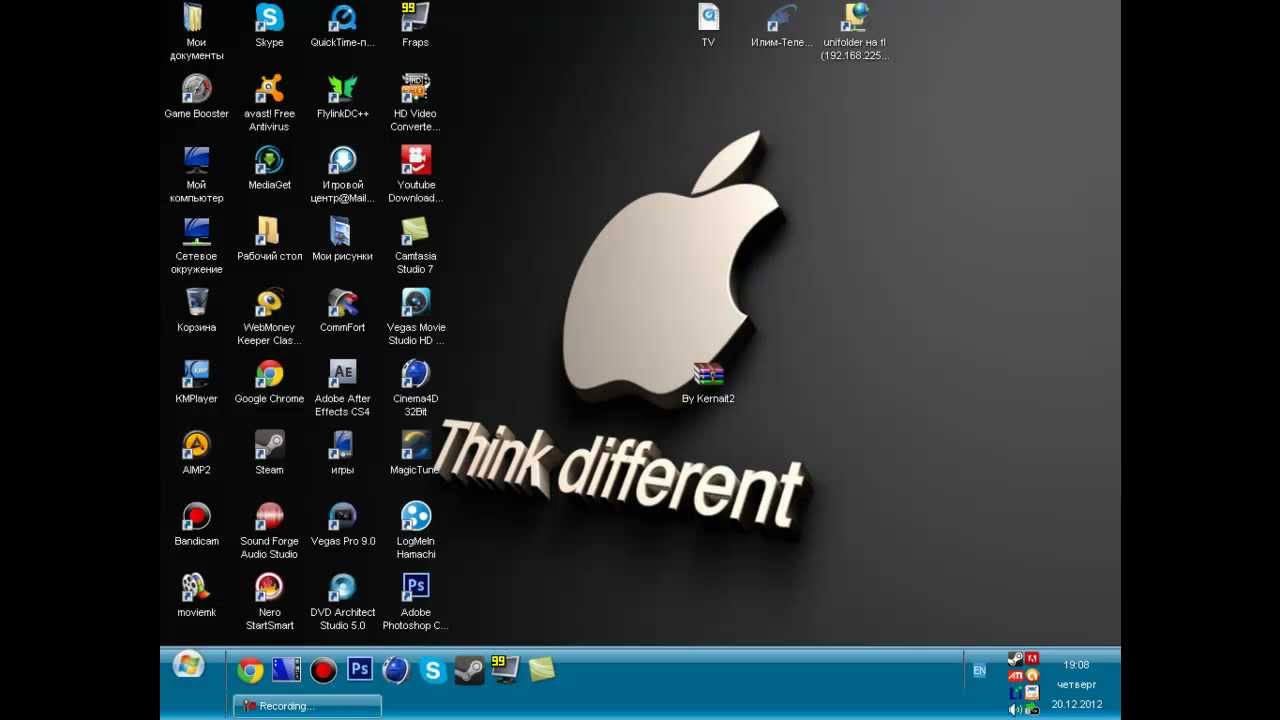Open the Мои документы desktop folder
The image size is (1280, 720).
196,32
